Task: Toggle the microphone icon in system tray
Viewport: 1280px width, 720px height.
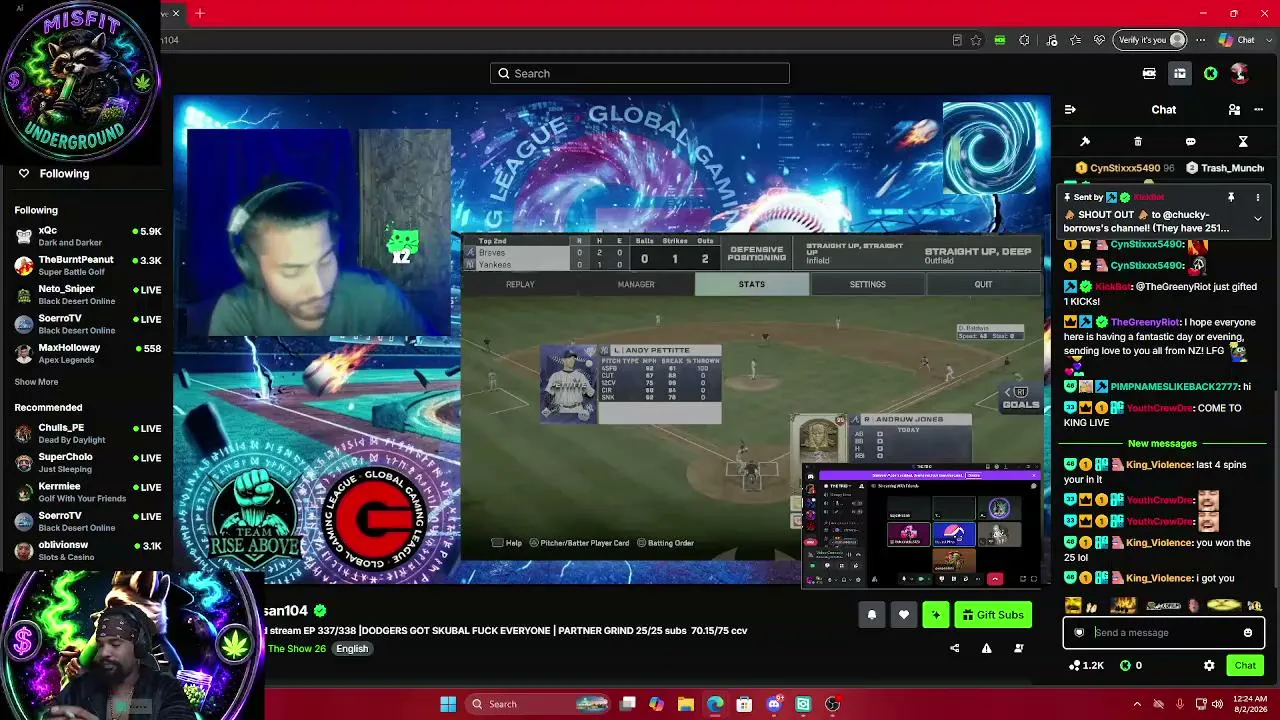Action: pos(1180,704)
